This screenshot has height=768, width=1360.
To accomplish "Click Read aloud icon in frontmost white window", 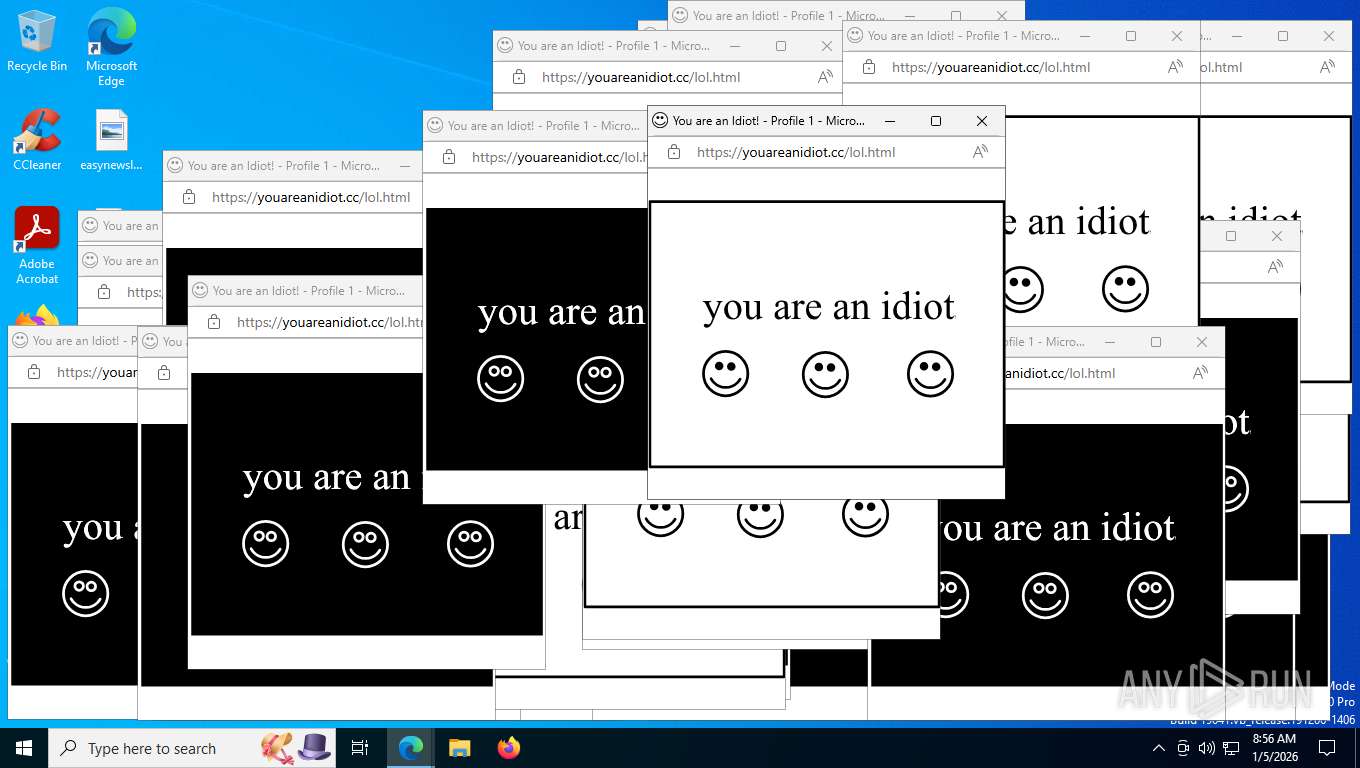I will point(980,152).
